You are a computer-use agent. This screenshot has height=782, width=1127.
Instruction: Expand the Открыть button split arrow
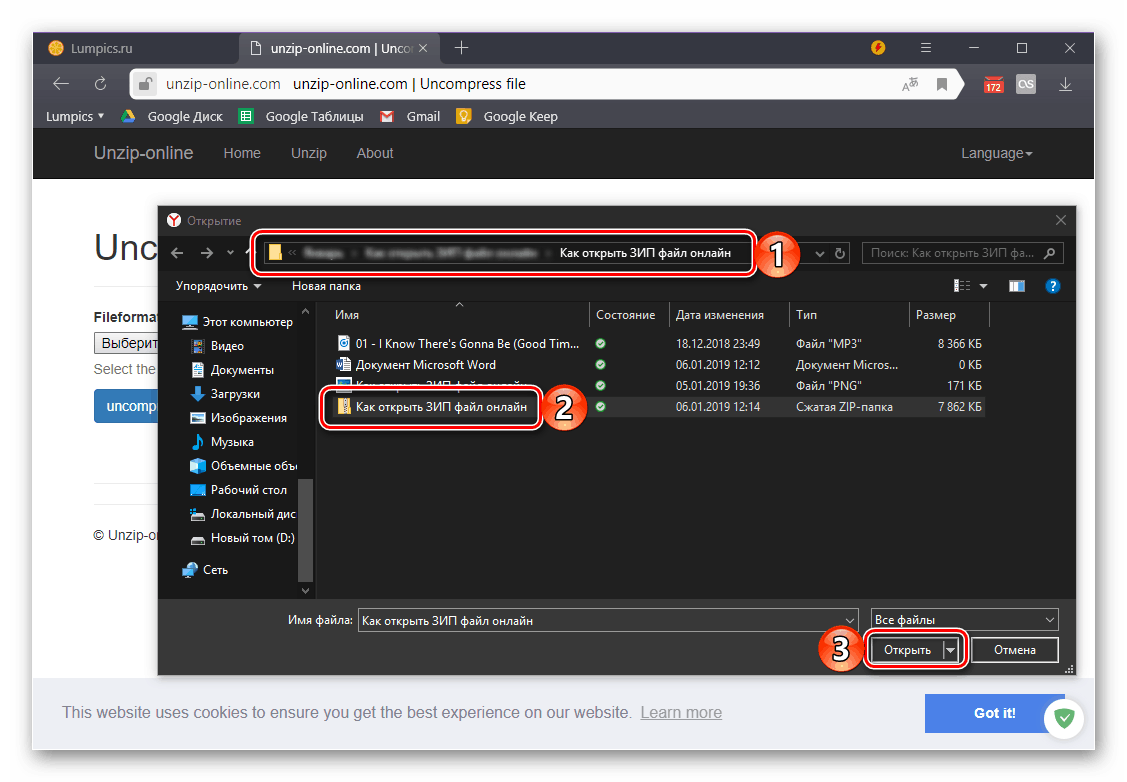click(951, 650)
